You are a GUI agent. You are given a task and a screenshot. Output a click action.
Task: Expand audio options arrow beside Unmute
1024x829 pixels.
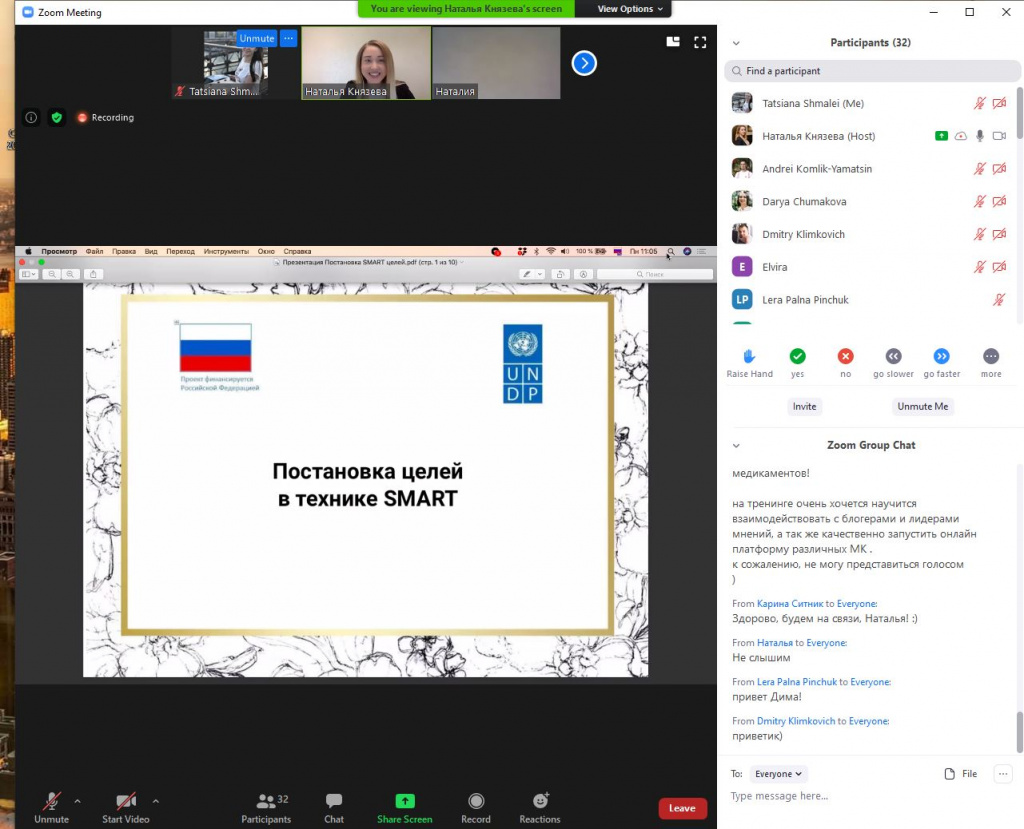coord(78,801)
